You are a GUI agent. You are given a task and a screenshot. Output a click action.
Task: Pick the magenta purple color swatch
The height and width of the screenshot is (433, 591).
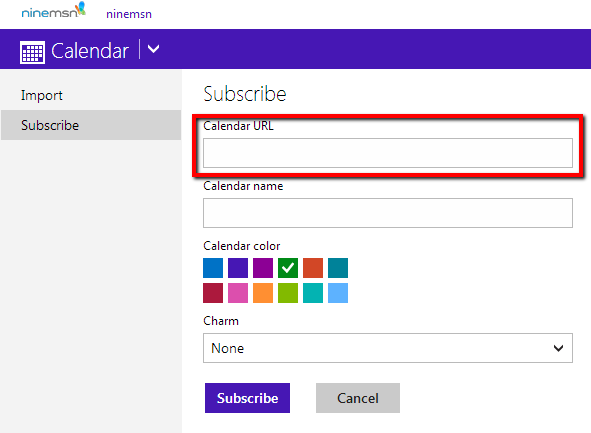click(x=263, y=268)
